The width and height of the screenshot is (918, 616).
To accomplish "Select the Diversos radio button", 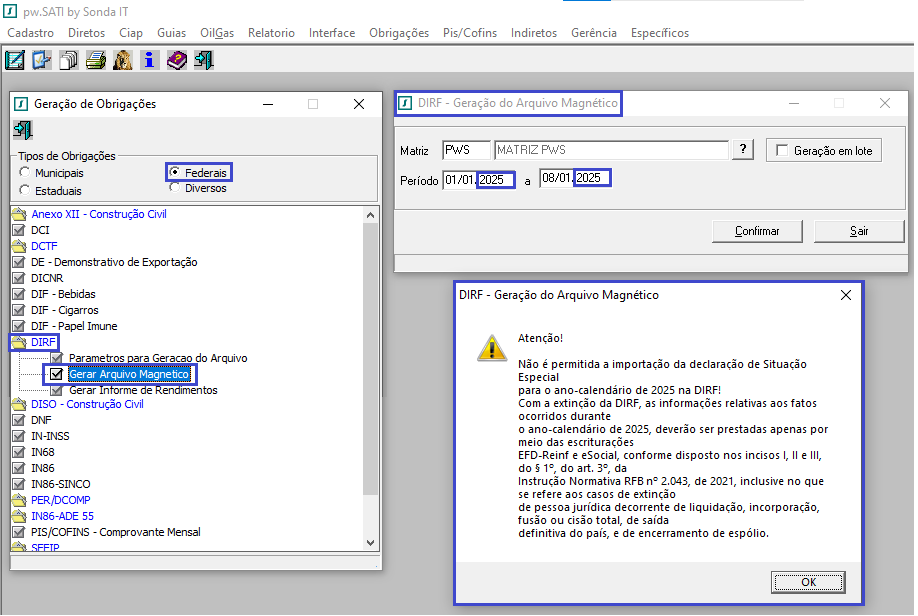I will (174, 187).
